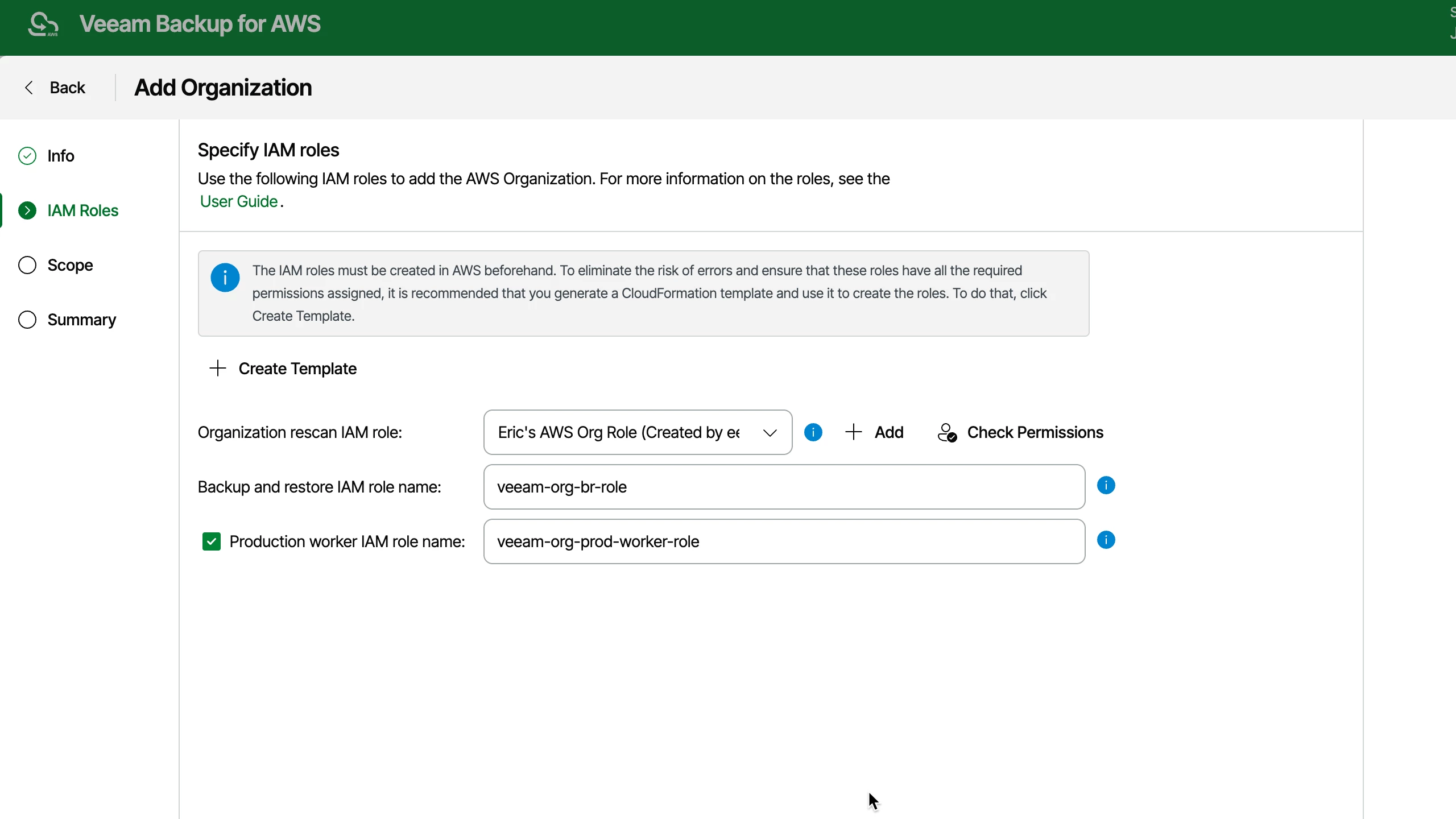Image resolution: width=1456 pixels, height=819 pixels.
Task: Click the Add button label
Action: pos(889,432)
